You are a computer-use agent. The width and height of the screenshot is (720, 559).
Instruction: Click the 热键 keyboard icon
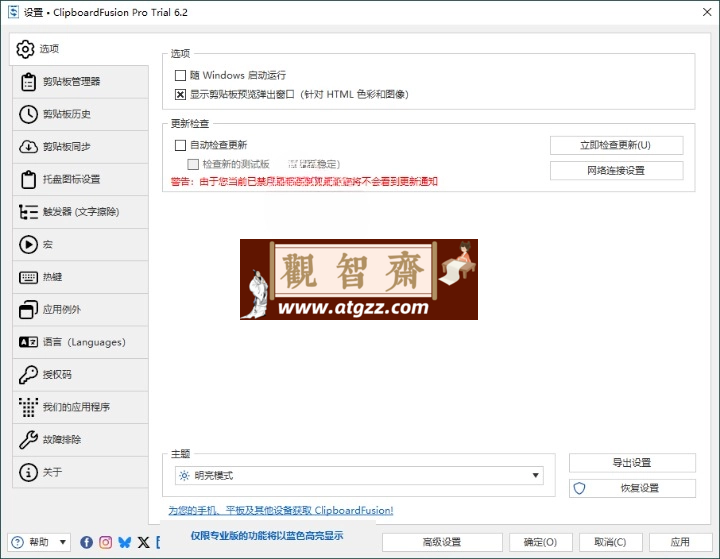28,277
